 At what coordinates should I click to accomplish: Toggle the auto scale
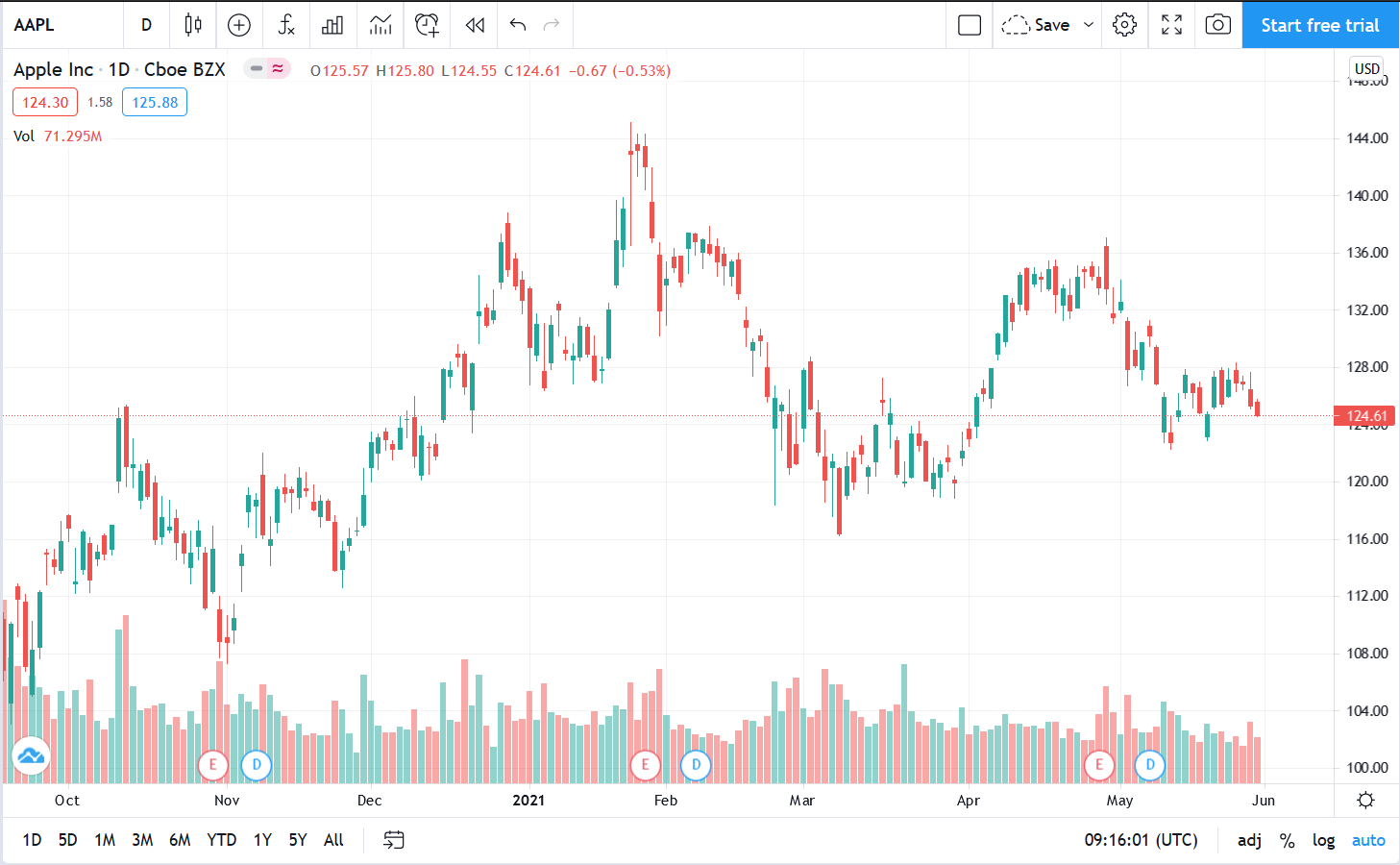point(1368,841)
